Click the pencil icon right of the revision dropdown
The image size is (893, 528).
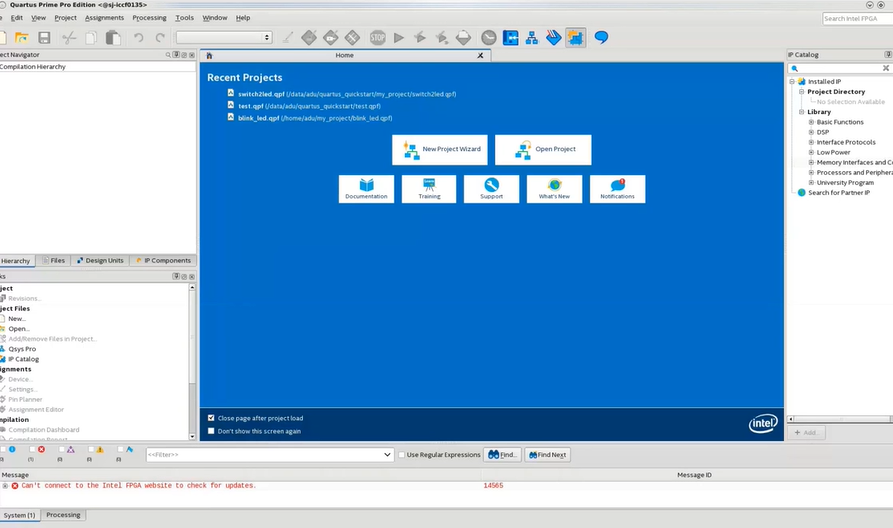(288, 38)
